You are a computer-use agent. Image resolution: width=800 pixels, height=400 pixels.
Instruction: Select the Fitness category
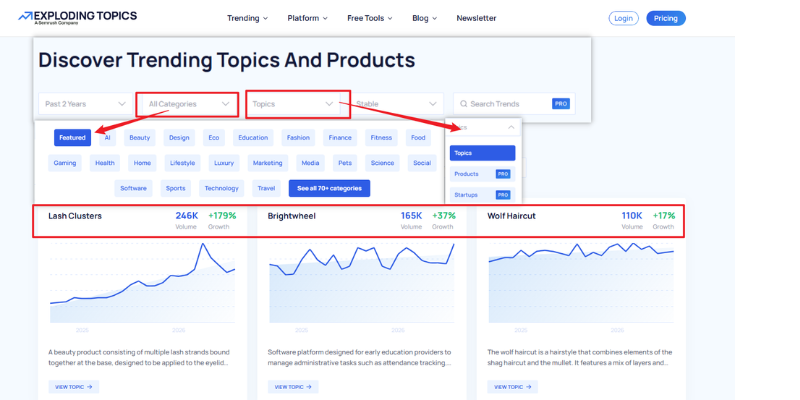381,138
